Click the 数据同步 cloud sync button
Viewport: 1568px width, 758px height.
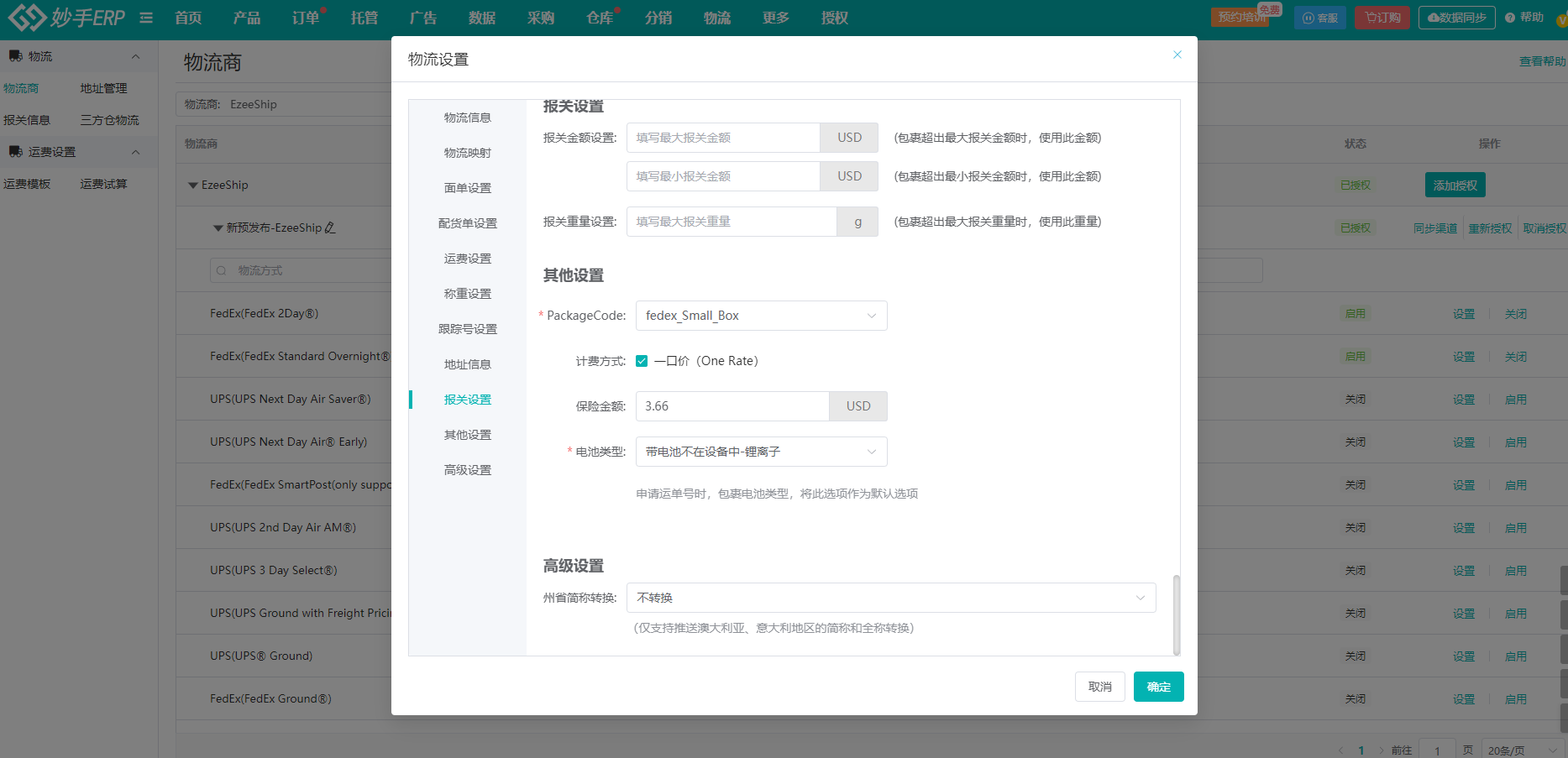coord(1456,18)
